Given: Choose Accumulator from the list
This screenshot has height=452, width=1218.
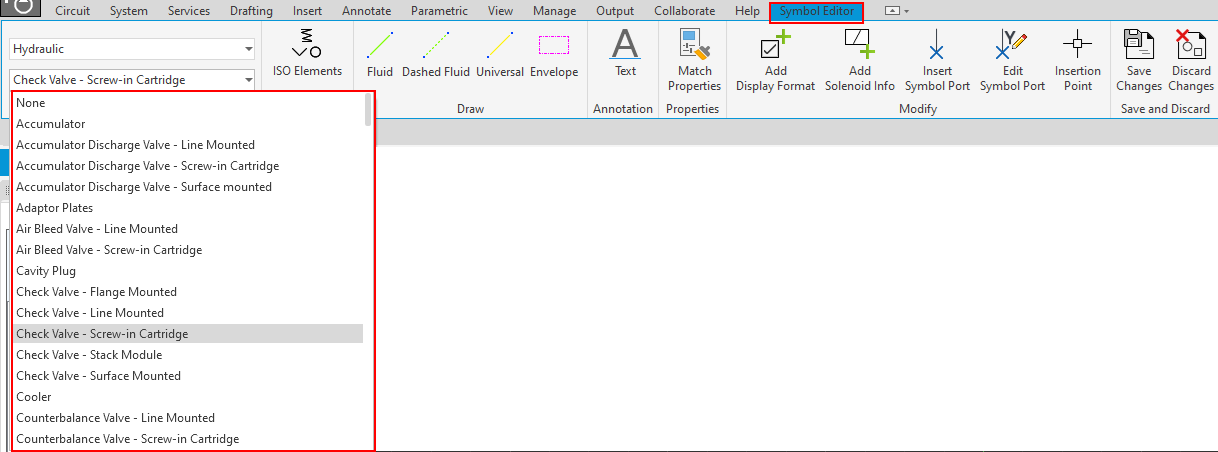Looking at the screenshot, I should [x=188, y=124].
